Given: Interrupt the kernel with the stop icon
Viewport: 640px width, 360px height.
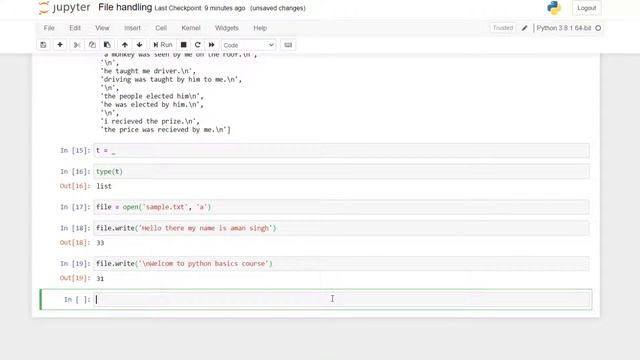Looking at the screenshot, I should 184,45.
